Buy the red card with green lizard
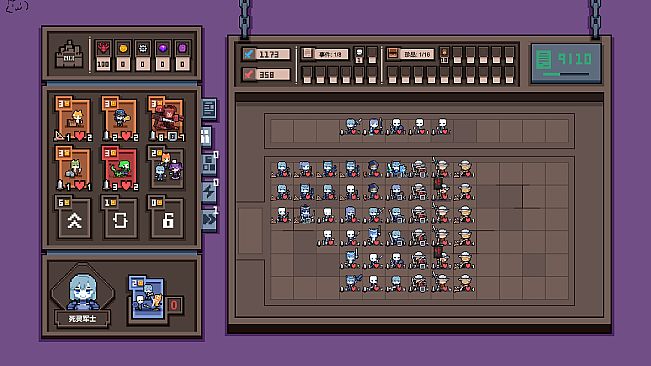The image size is (651, 366). pos(120,168)
